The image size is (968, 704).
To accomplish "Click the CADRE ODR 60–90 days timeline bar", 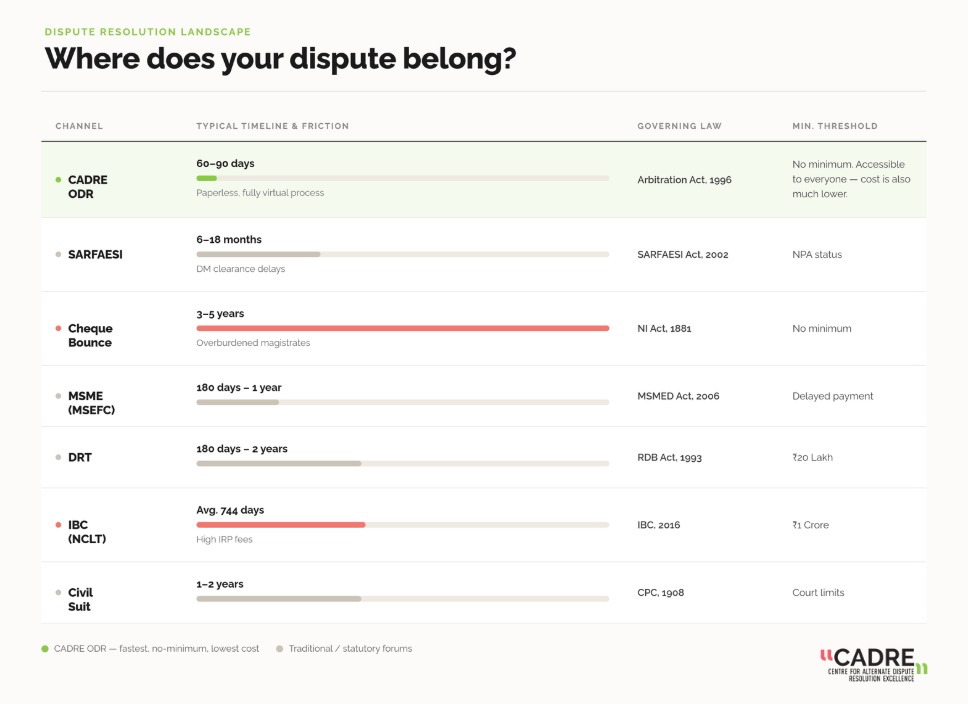I will (x=403, y=178).
